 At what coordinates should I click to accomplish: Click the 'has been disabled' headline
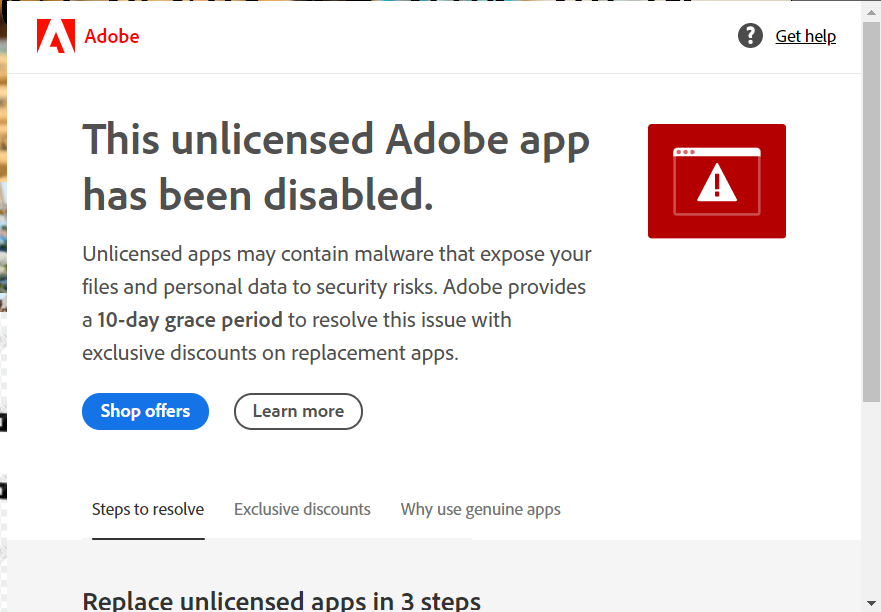point(258,195)
